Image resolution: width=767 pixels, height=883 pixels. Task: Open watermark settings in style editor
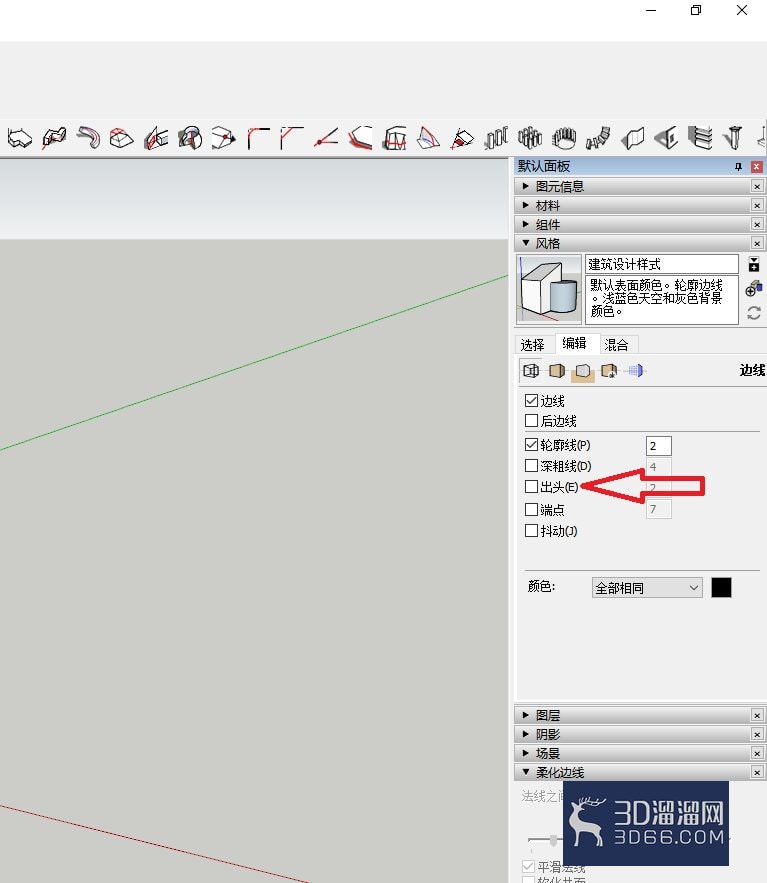pyautogui.click(x=609, y=371)
